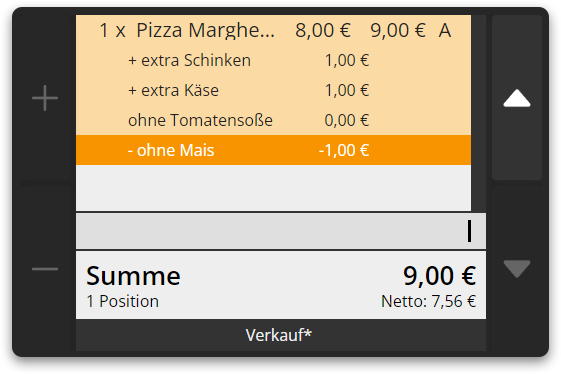Click the minus quantity icon
Image resolution: width=561 pixels, height=374 pixels.
[45, 269]
